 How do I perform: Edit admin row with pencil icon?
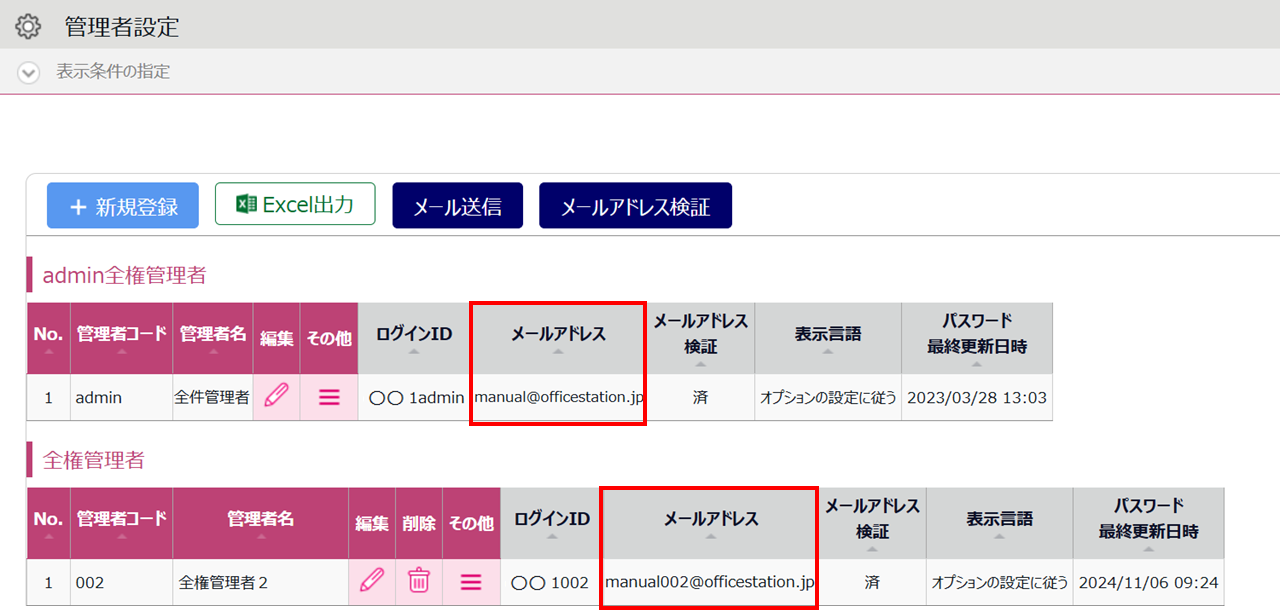coord(276,397)
